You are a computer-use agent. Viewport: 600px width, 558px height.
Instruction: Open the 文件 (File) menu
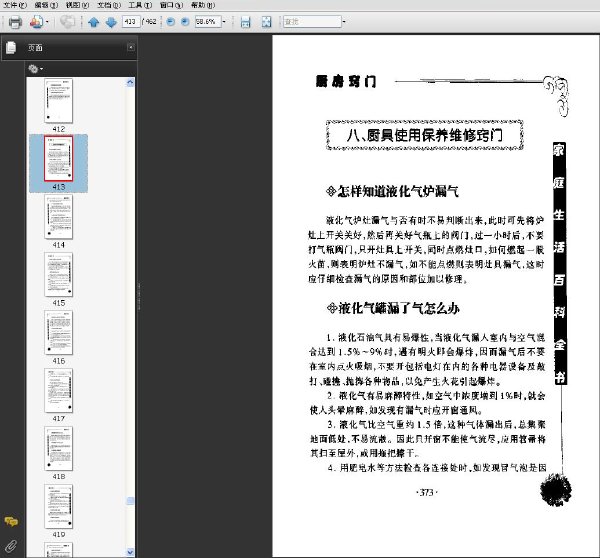tap(15, 5)
